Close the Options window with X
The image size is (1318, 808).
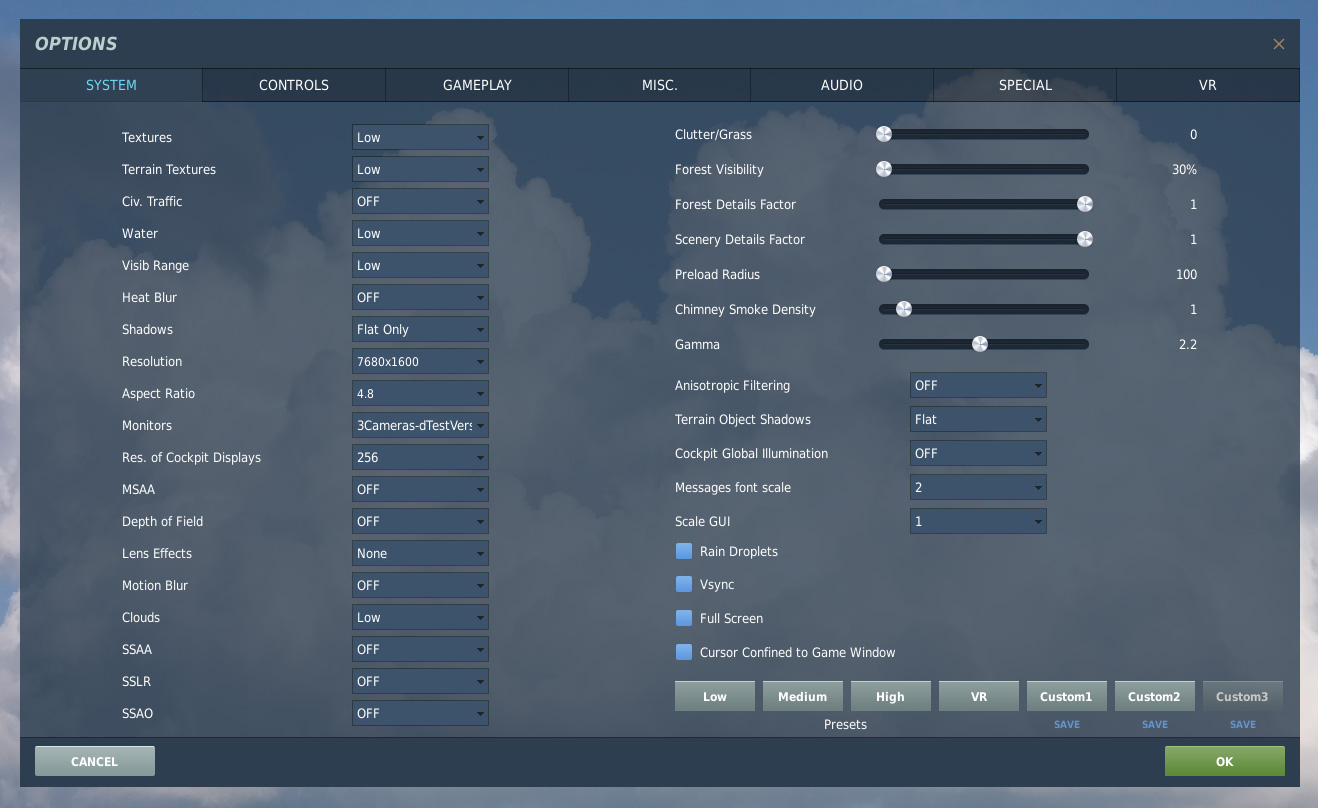[x=1278, y=44]
